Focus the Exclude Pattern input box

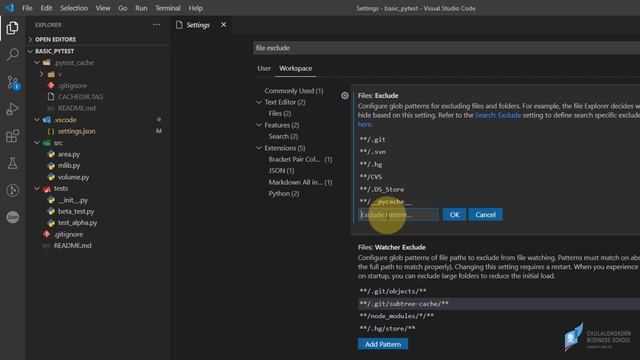(398, 215)
